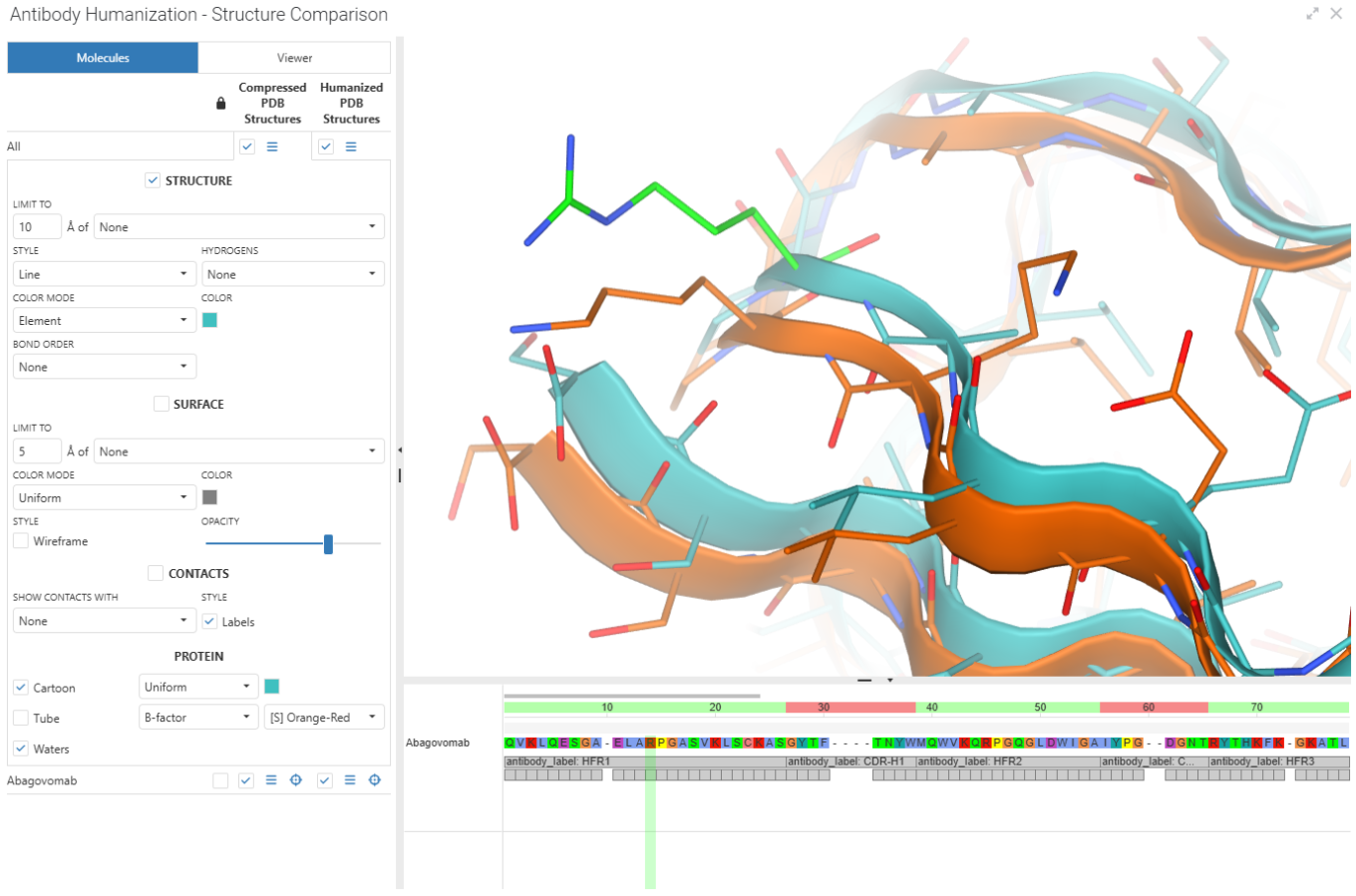The image size is (1356, 896).
Task: Toggle all Humanized PDB Structures visibility
Action: [x=326, y=147]
